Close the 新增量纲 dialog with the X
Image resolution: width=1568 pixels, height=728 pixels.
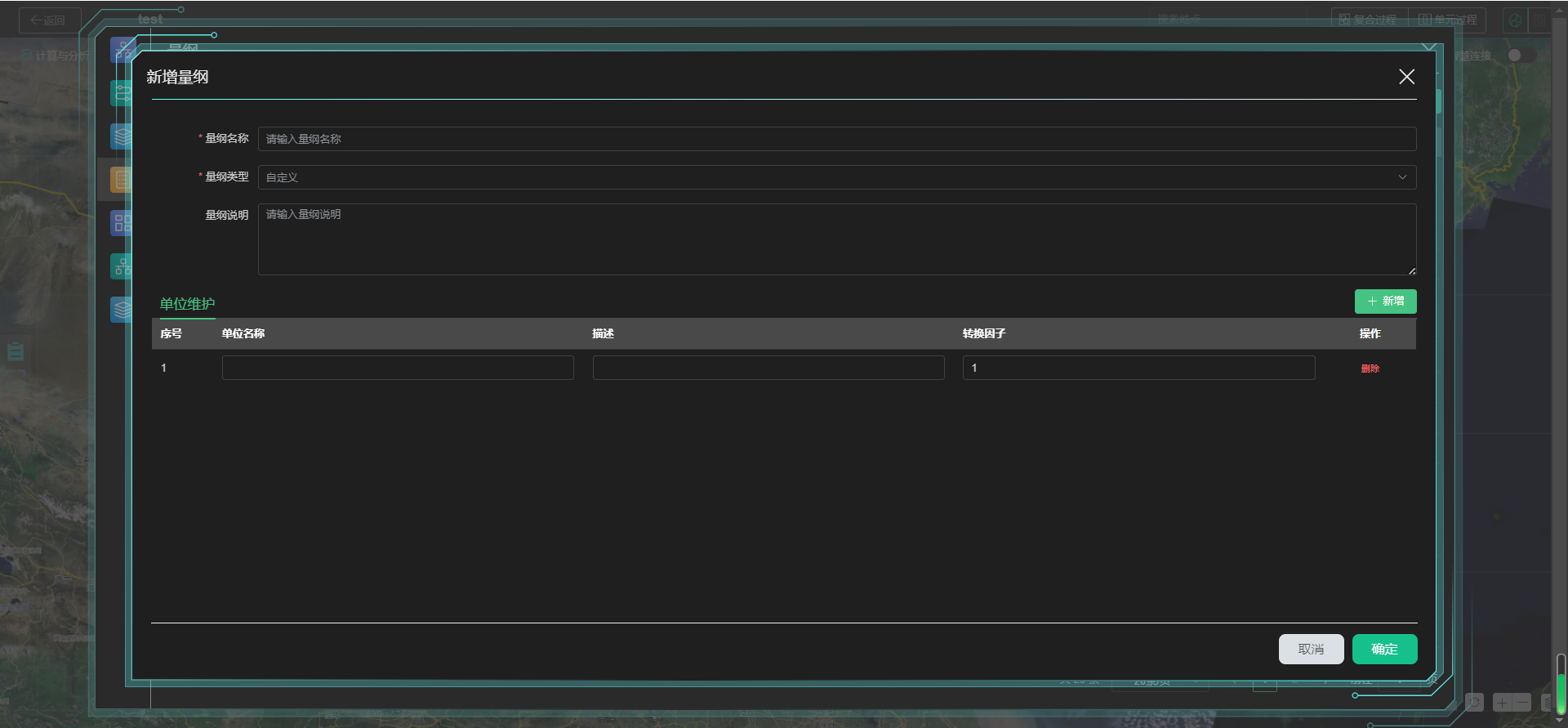pyautogui.click(x=1406, y=77)
